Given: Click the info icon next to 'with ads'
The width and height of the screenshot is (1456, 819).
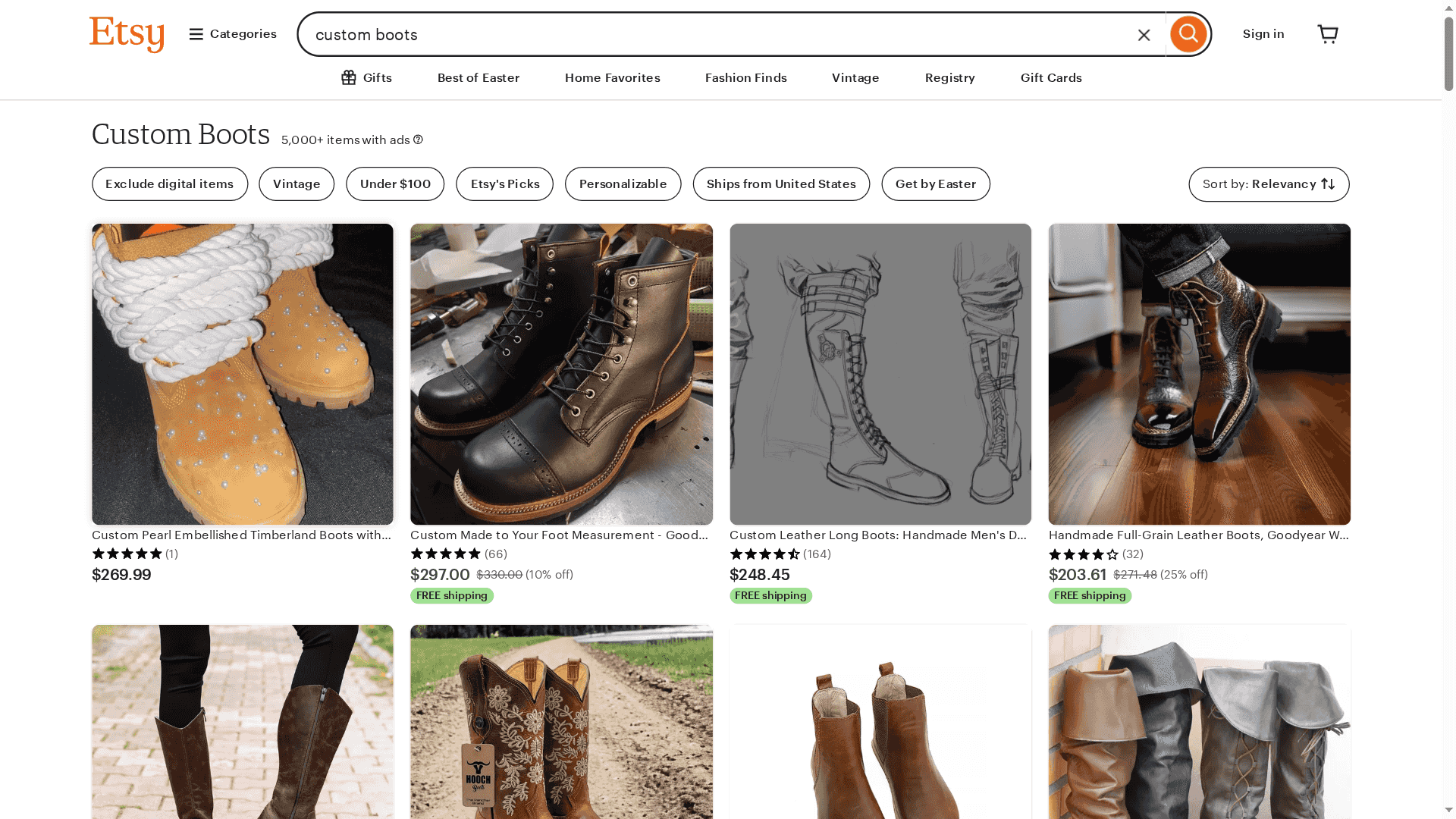Looking at the screenshot, I should pos(418,140).
